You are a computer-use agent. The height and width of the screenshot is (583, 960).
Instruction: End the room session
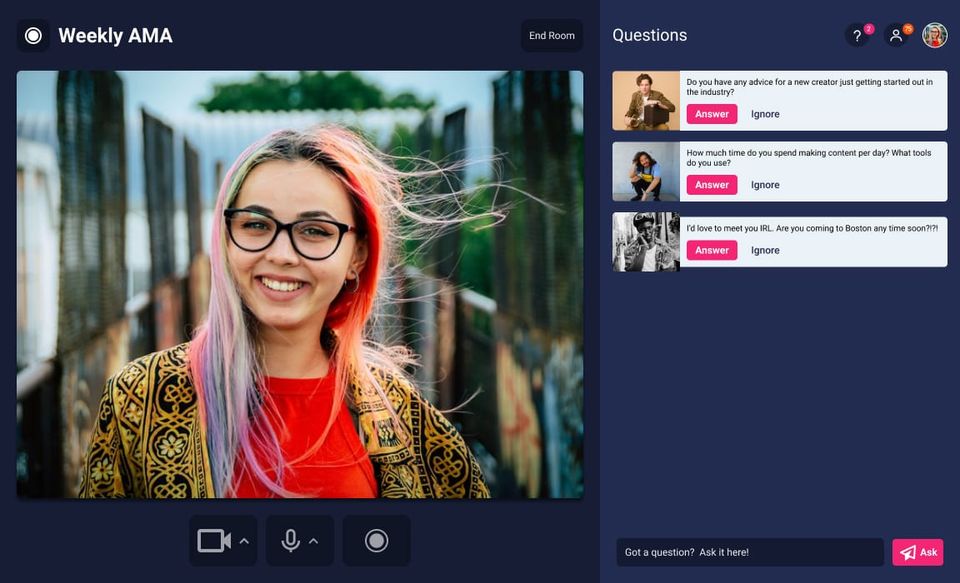coord(552,36)
